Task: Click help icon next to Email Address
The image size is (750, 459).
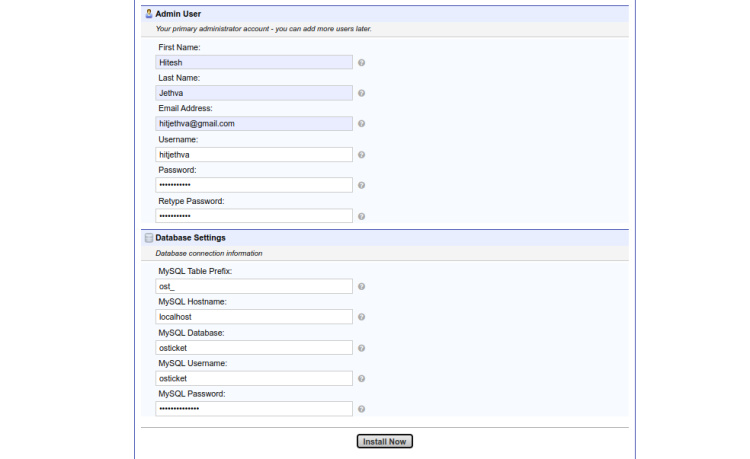Action: click(x=361, y=124)
